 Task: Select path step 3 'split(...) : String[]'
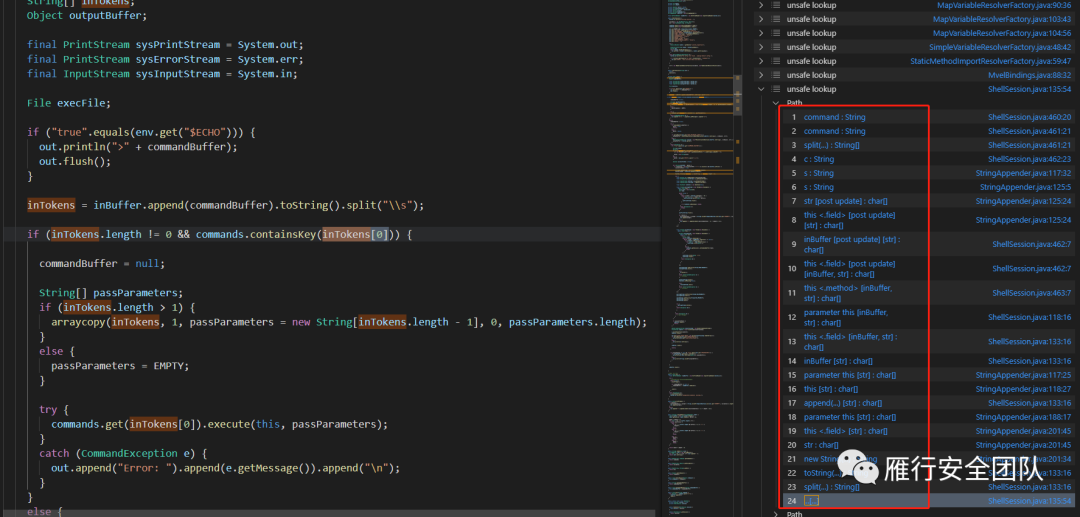pyautogui.click(x=831, y=145)
